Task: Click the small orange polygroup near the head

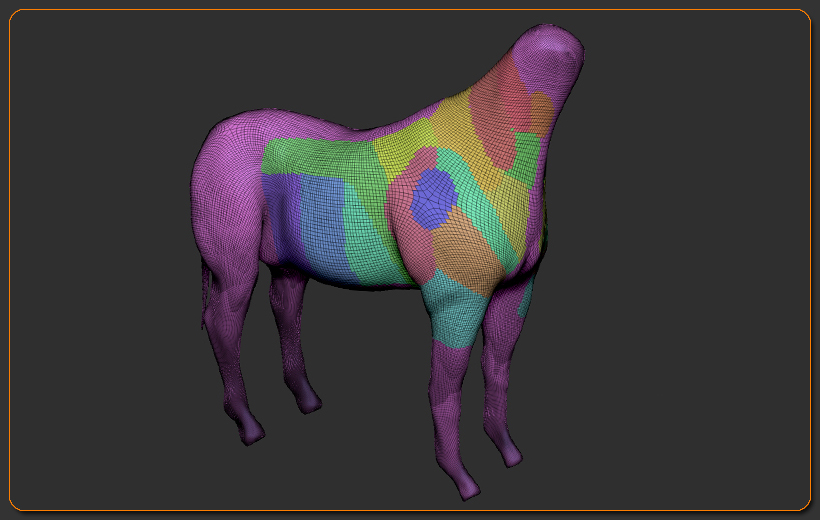Action: (x=542, y=112)
